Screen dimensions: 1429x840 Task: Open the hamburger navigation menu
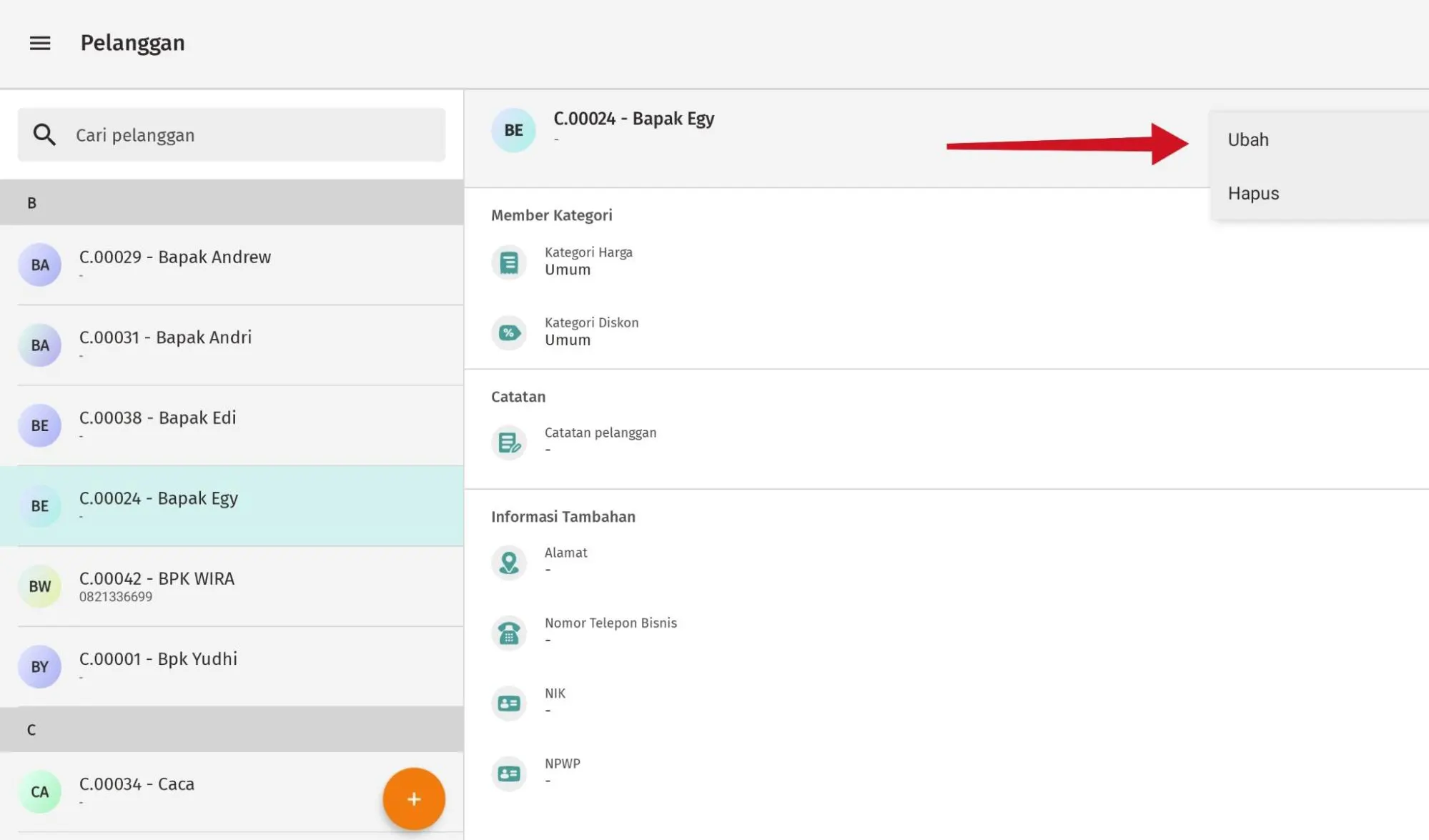click(x=40, y=43)
